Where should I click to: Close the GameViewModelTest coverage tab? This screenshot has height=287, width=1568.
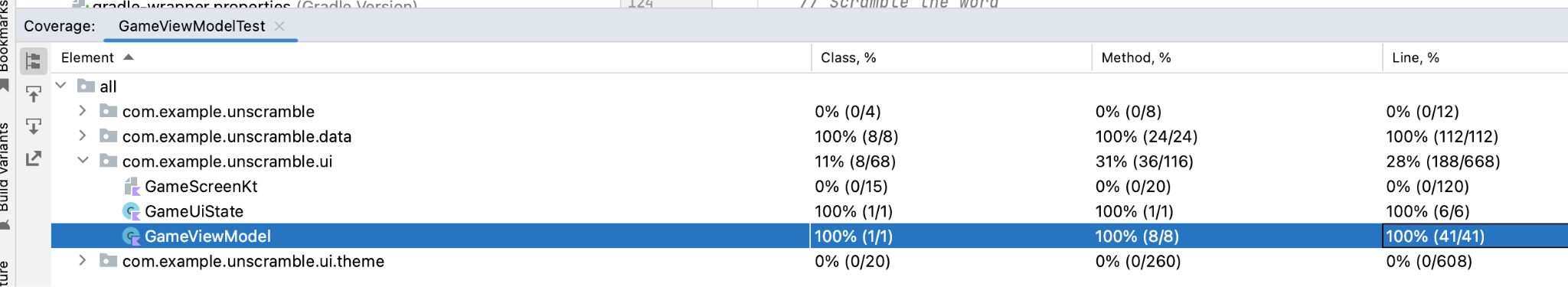pos(279,26)
